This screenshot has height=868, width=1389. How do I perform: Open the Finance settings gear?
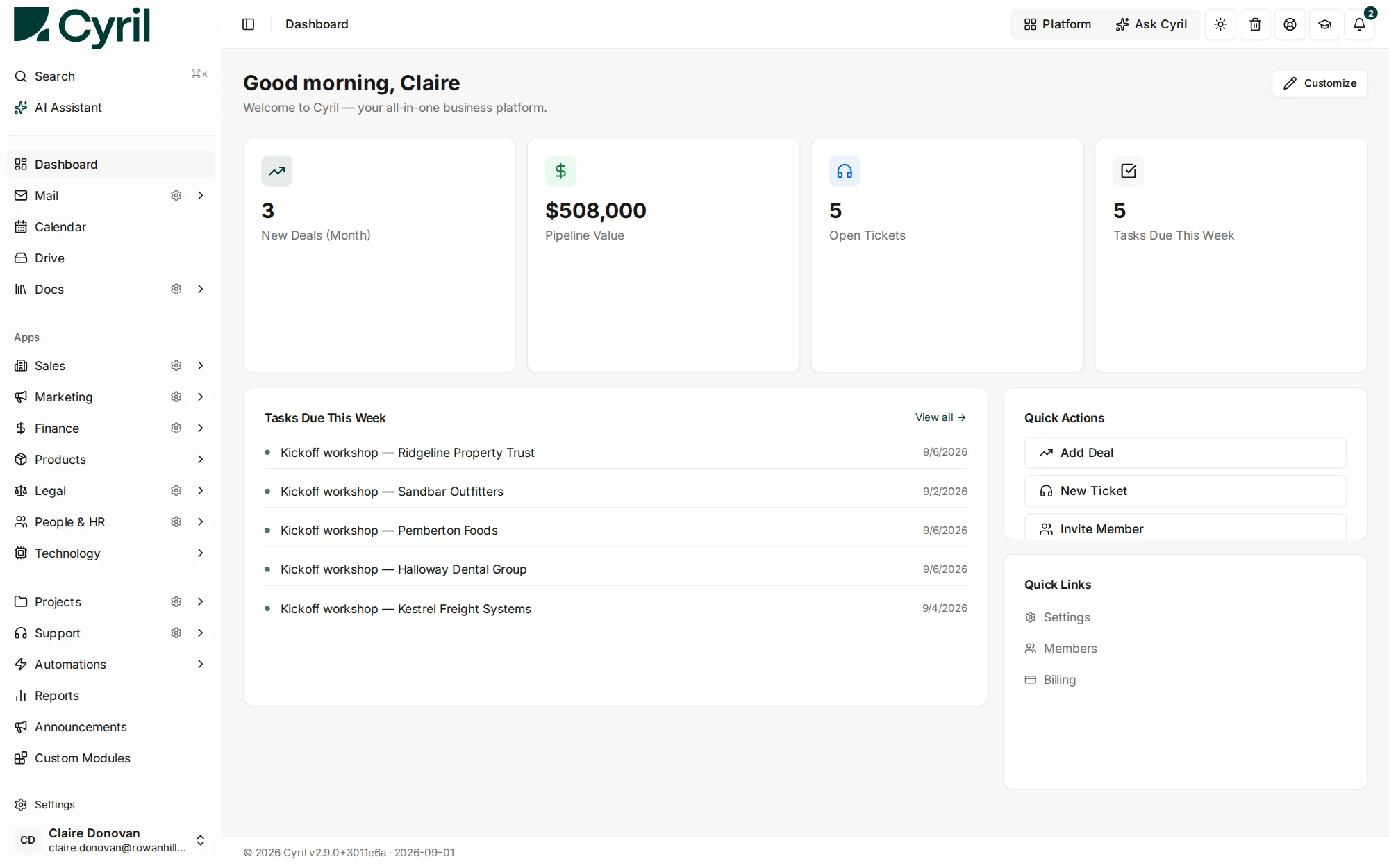[x=176, y=428]
